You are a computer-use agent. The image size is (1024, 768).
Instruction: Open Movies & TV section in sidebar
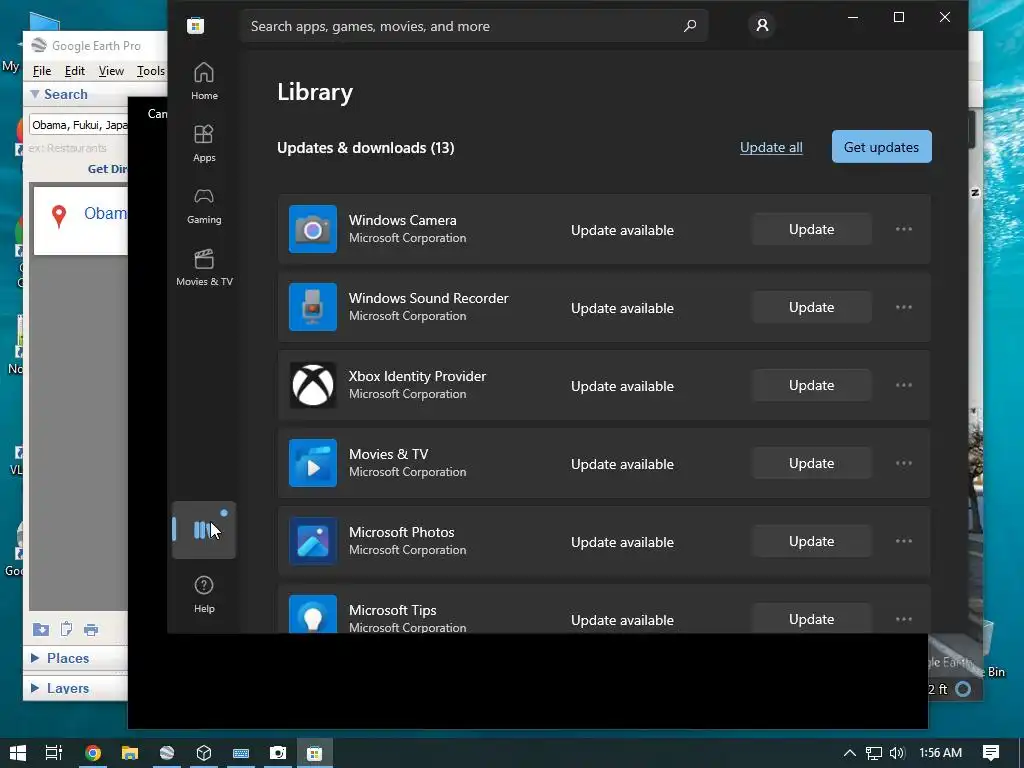[x=204, y=267]
